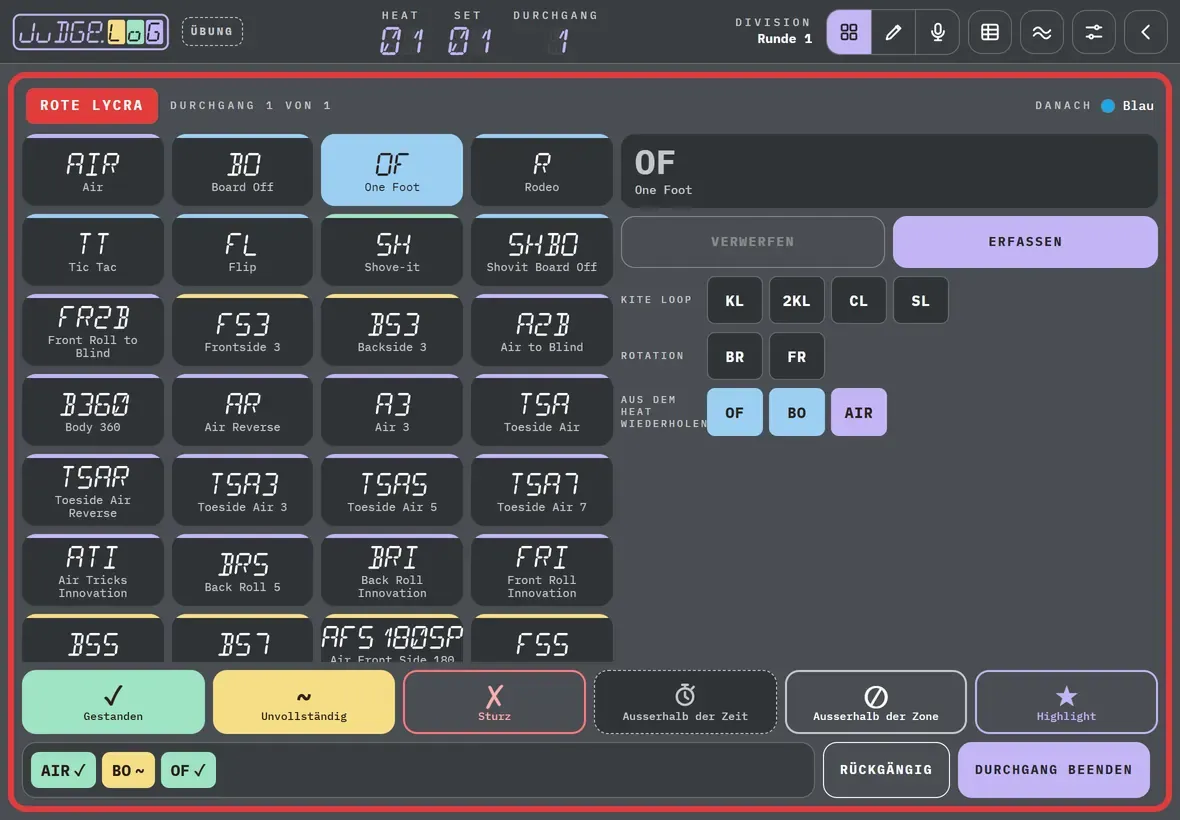Click Durchgang Beenden to finish run
The image size is (1180, 820).
[x=1054, y=770]
